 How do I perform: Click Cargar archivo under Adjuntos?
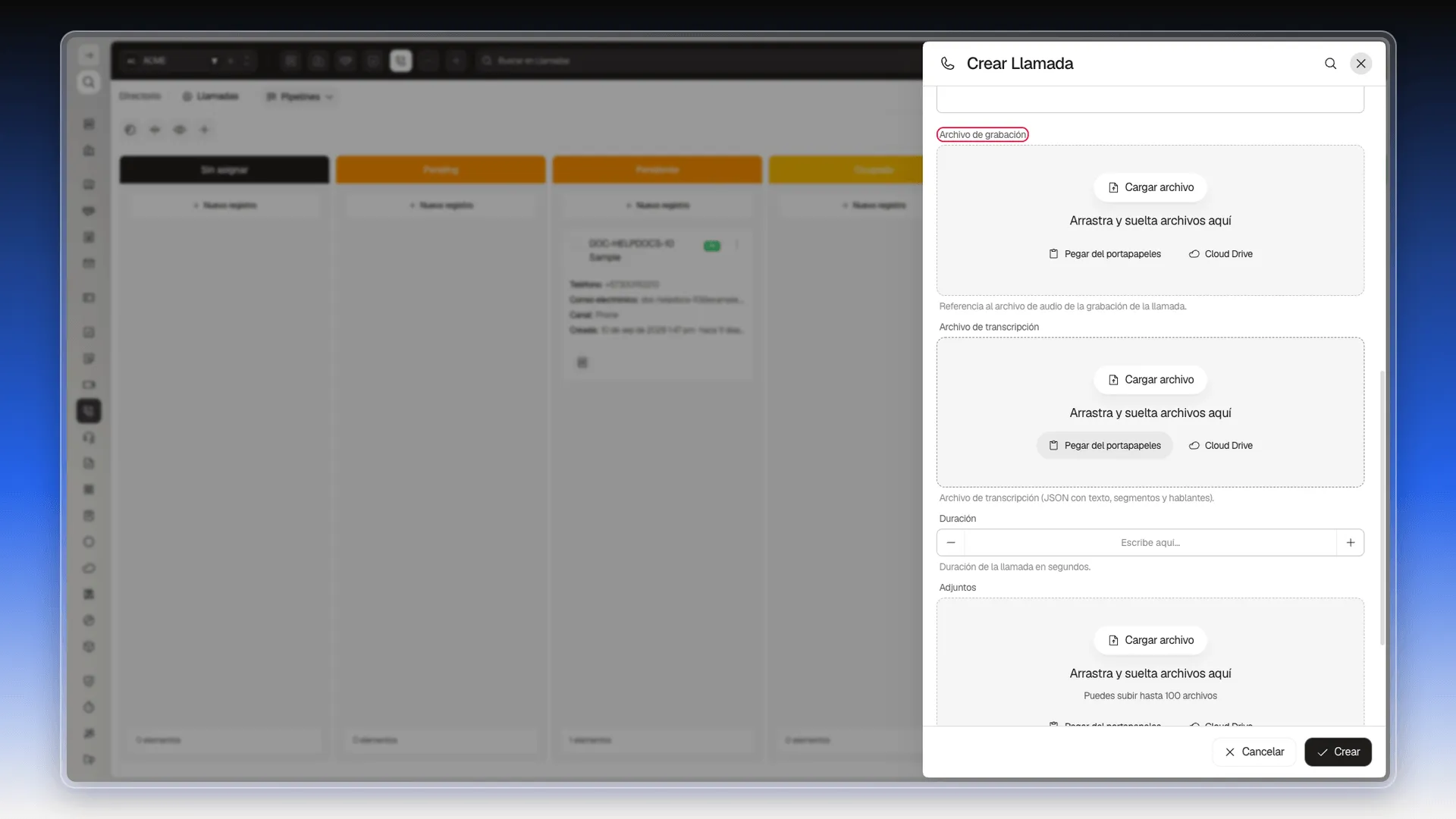coord(1150,641)
